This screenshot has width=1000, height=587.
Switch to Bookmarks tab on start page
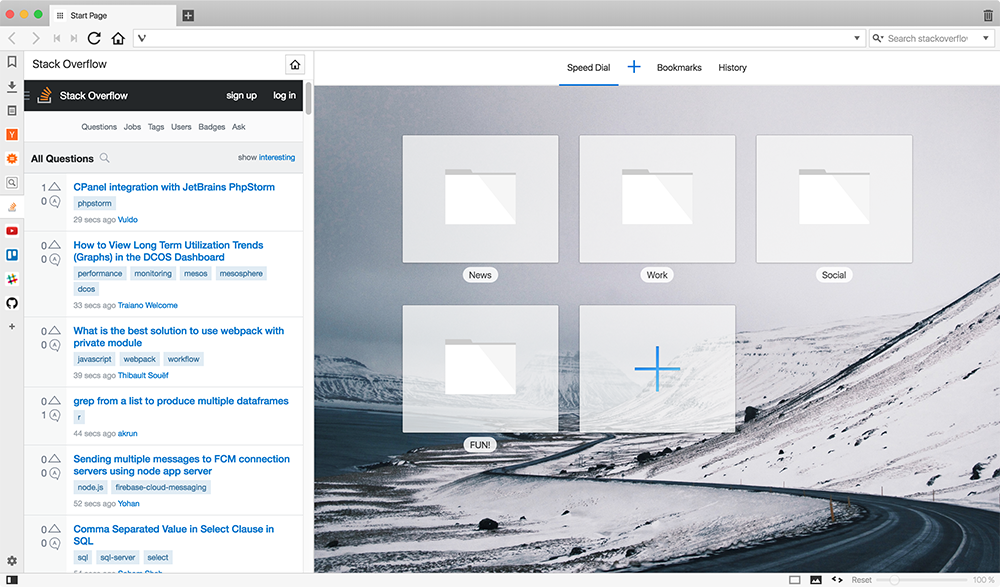click(679, 68)
